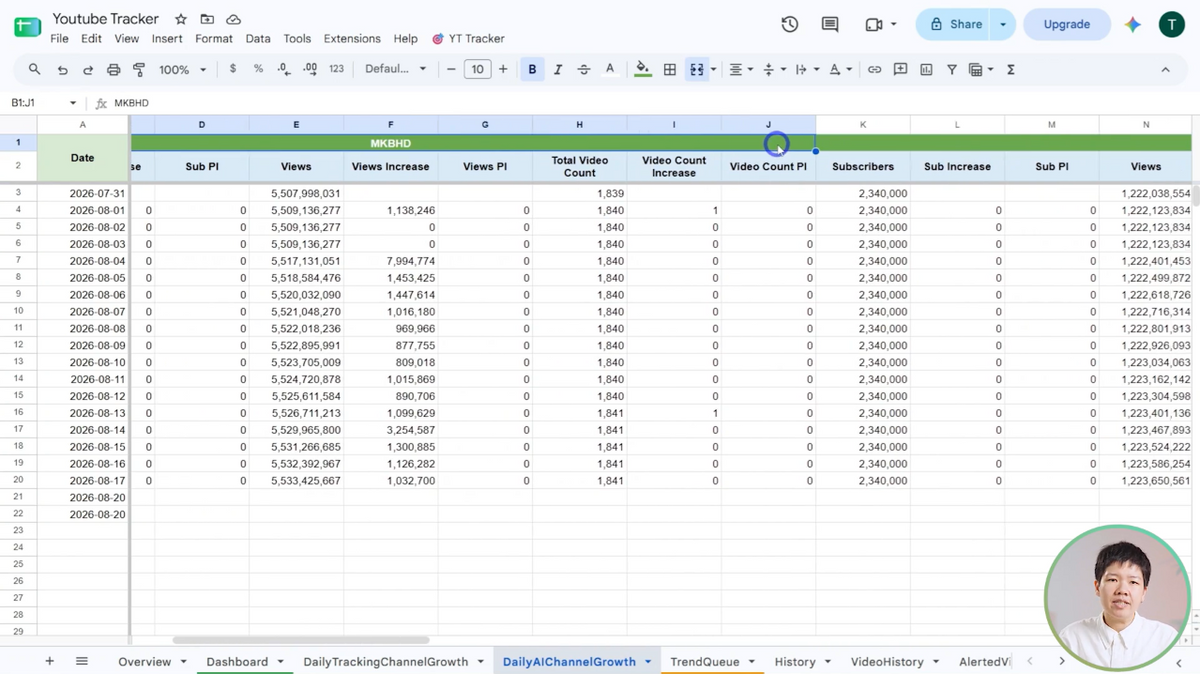
Task: Open the Extensions menu
Action: click(x=352, y=39)
